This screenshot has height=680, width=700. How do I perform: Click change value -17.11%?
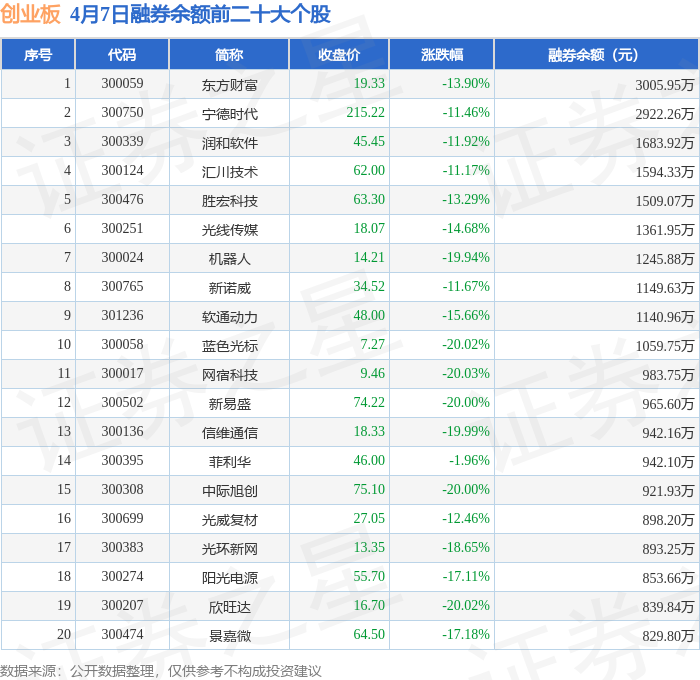pyautogui.click(x=466, y=577)
